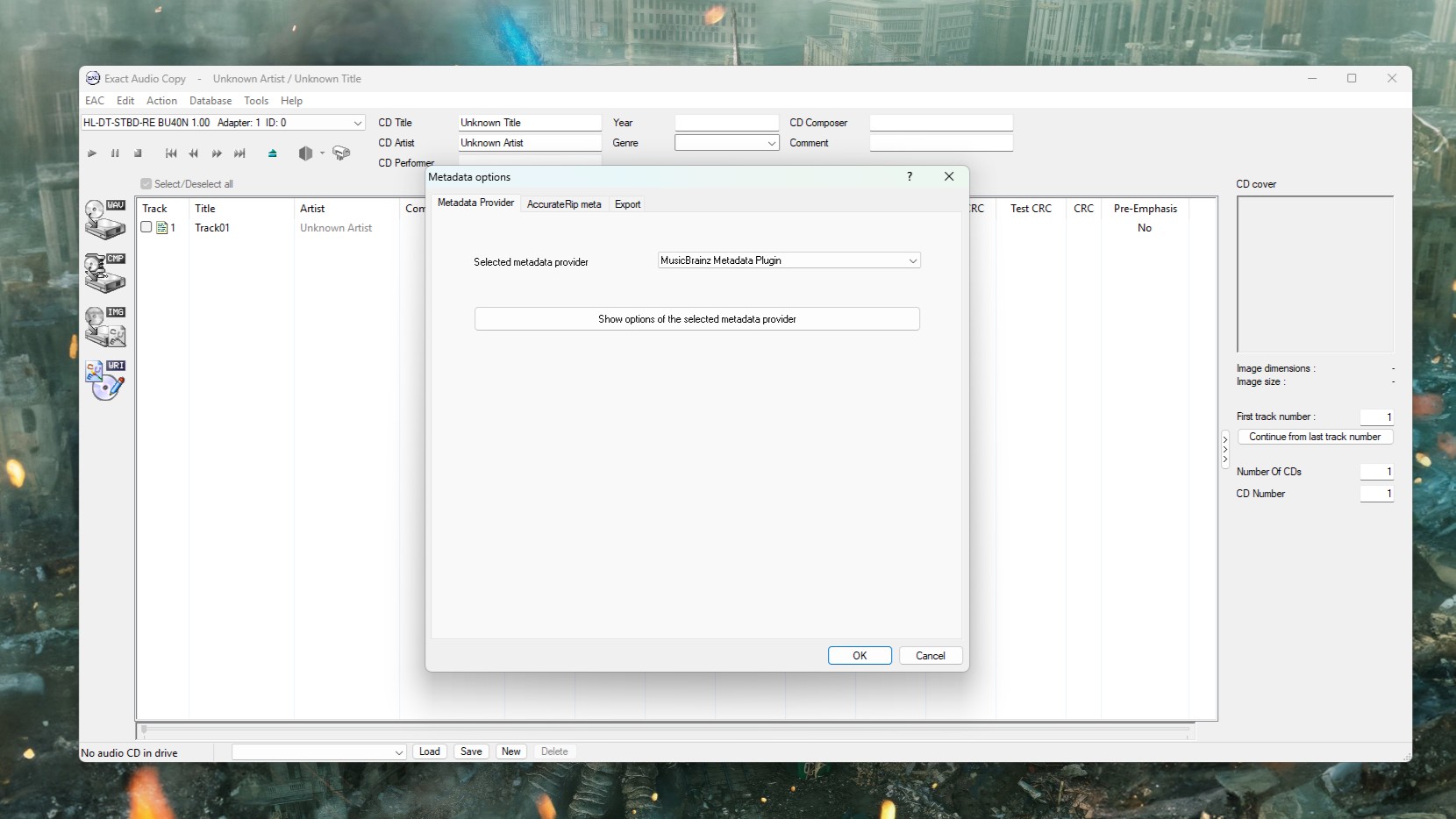Viewport: 1456px width, 819px height.
Task: Toggle the Track 1 checkbox
Action: (x=146, y=227)
